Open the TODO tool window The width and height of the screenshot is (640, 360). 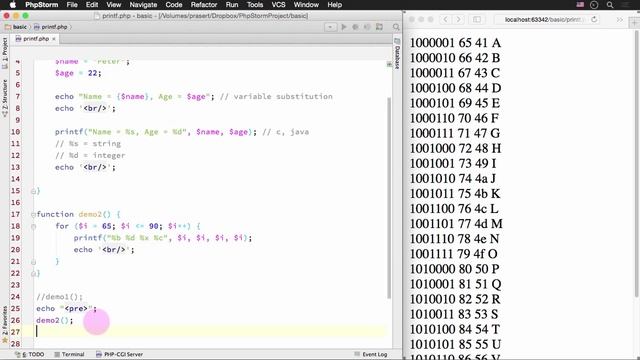tap(29, 354)
